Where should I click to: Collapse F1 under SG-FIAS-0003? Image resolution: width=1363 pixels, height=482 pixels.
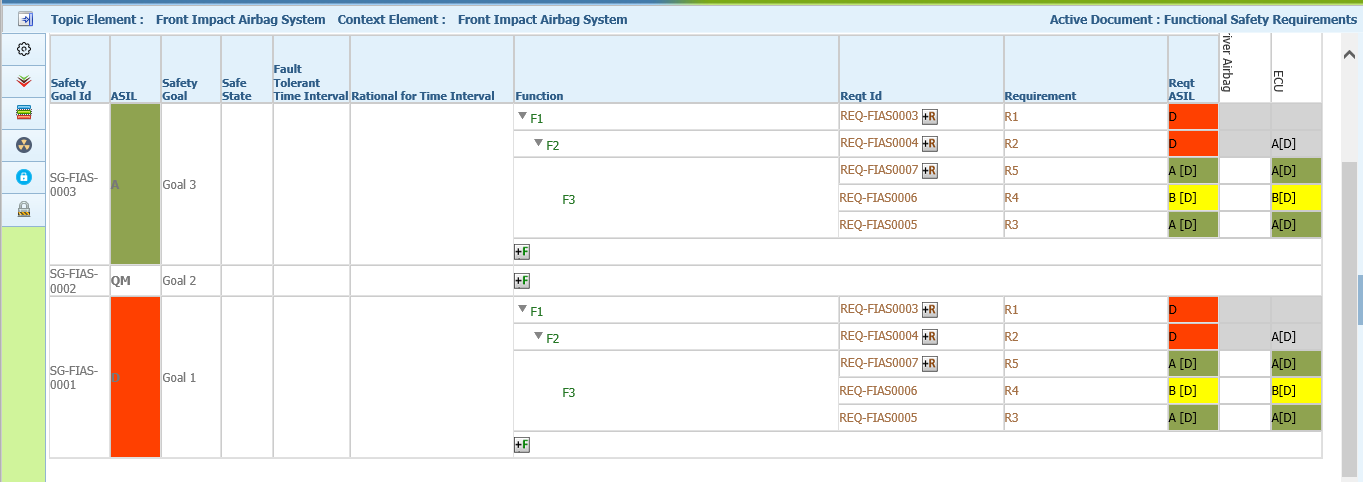tap(522, 117)
